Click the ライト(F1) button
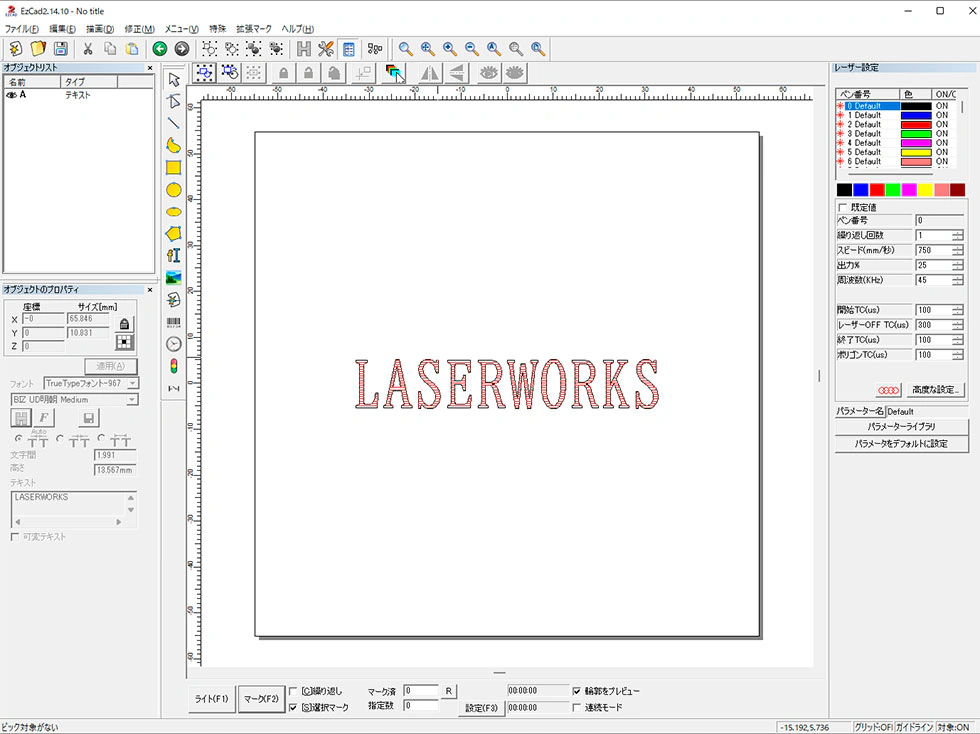 (211, 699)
